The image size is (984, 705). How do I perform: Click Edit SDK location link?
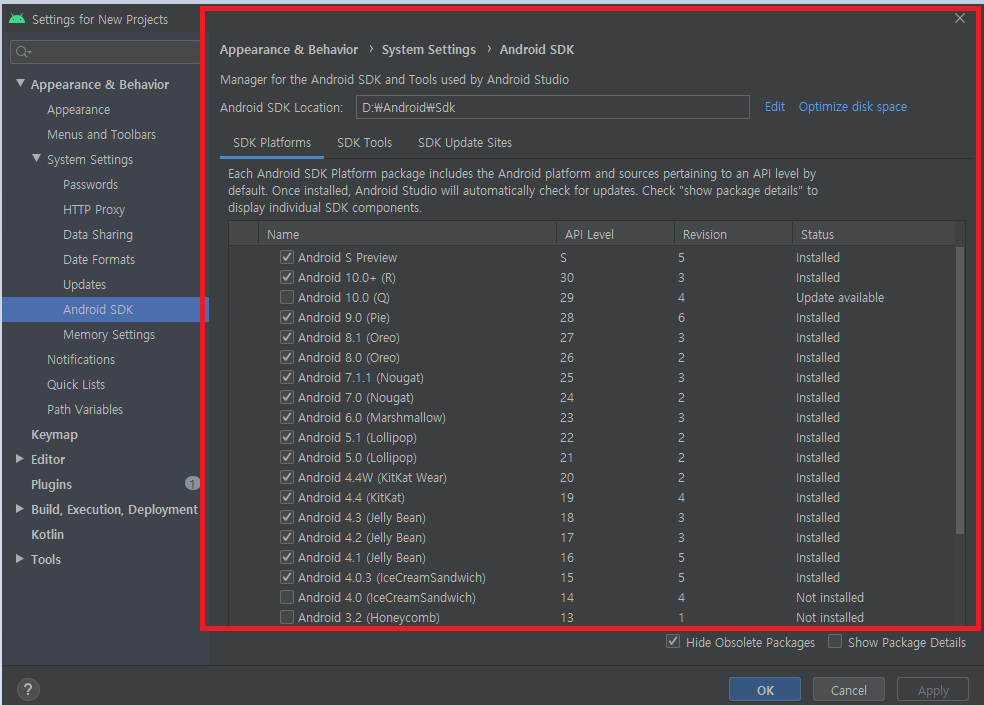774,107
